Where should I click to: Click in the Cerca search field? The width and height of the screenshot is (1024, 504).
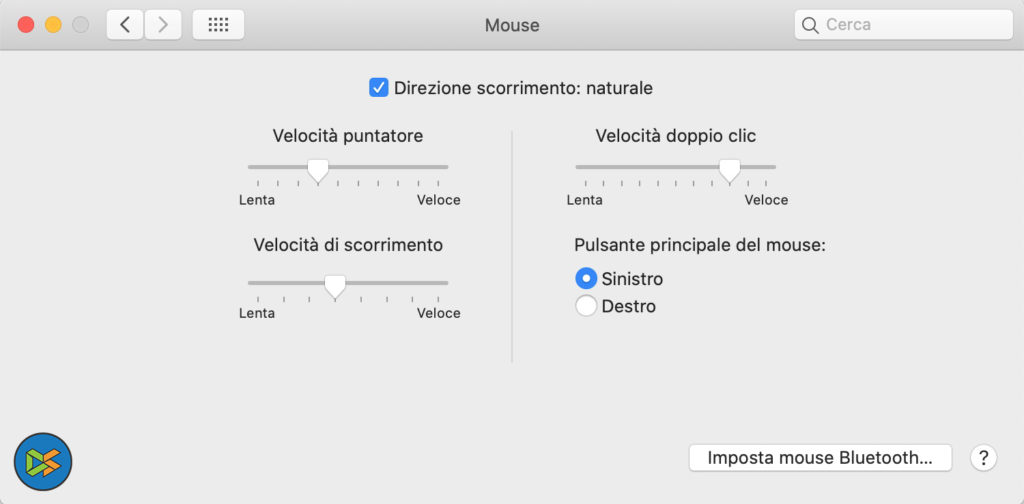(910, 25)
